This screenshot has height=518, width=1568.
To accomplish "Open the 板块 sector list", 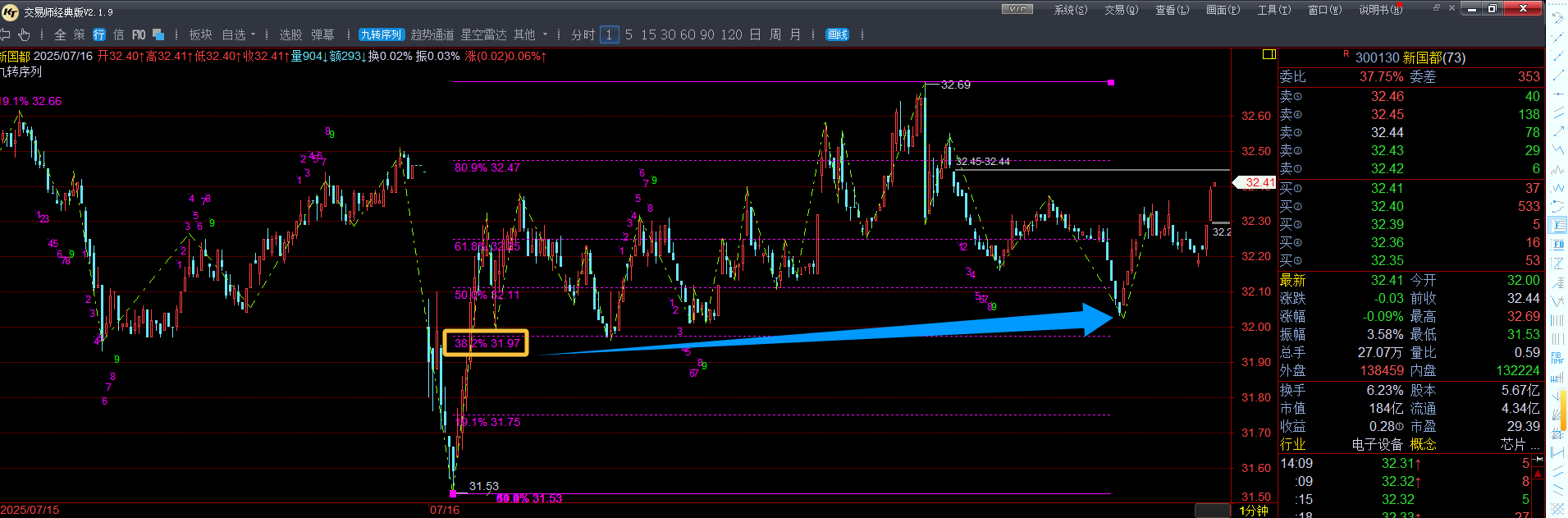I will pyautogui.click(x=200, y=34).
